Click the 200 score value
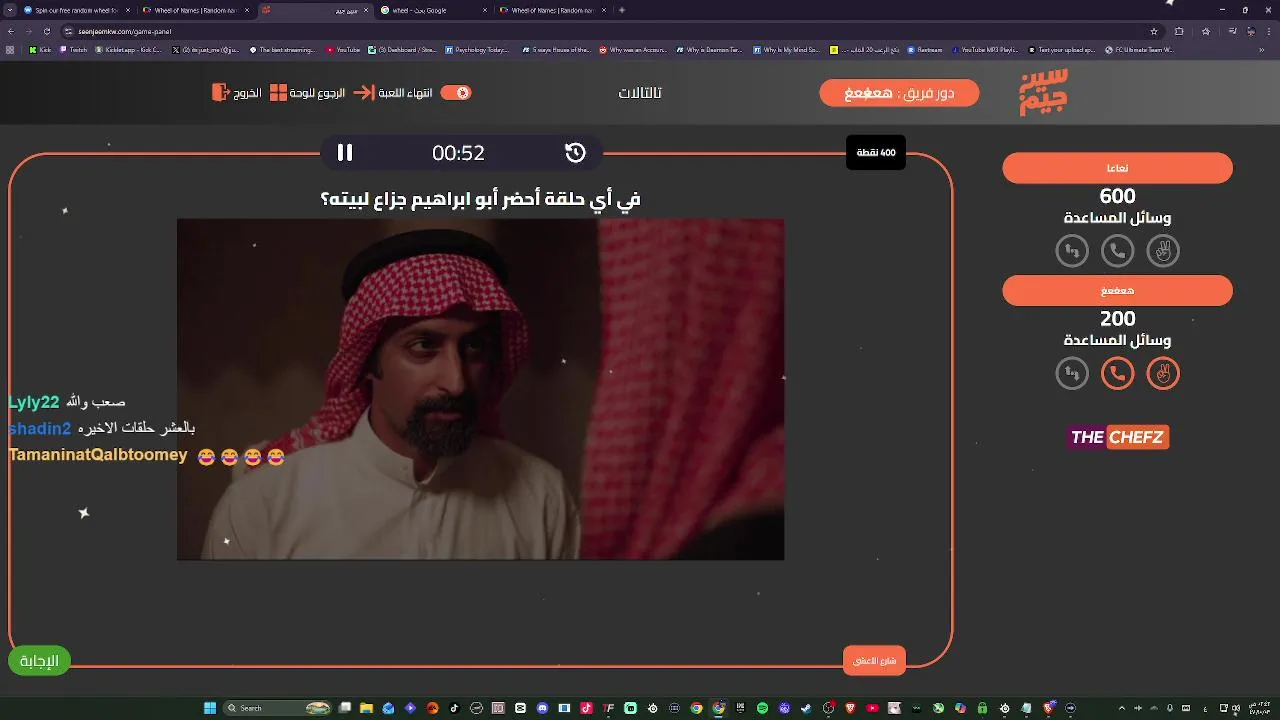This screenshot has width=1280, height=720. pyautogui.click(x=1118, y=319)
